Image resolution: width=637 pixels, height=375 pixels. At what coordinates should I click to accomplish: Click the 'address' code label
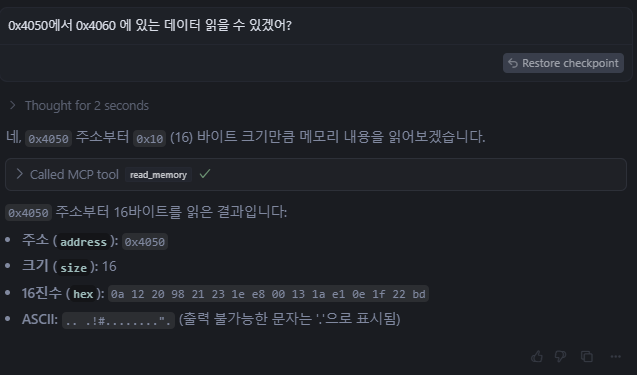coord(83,242)
